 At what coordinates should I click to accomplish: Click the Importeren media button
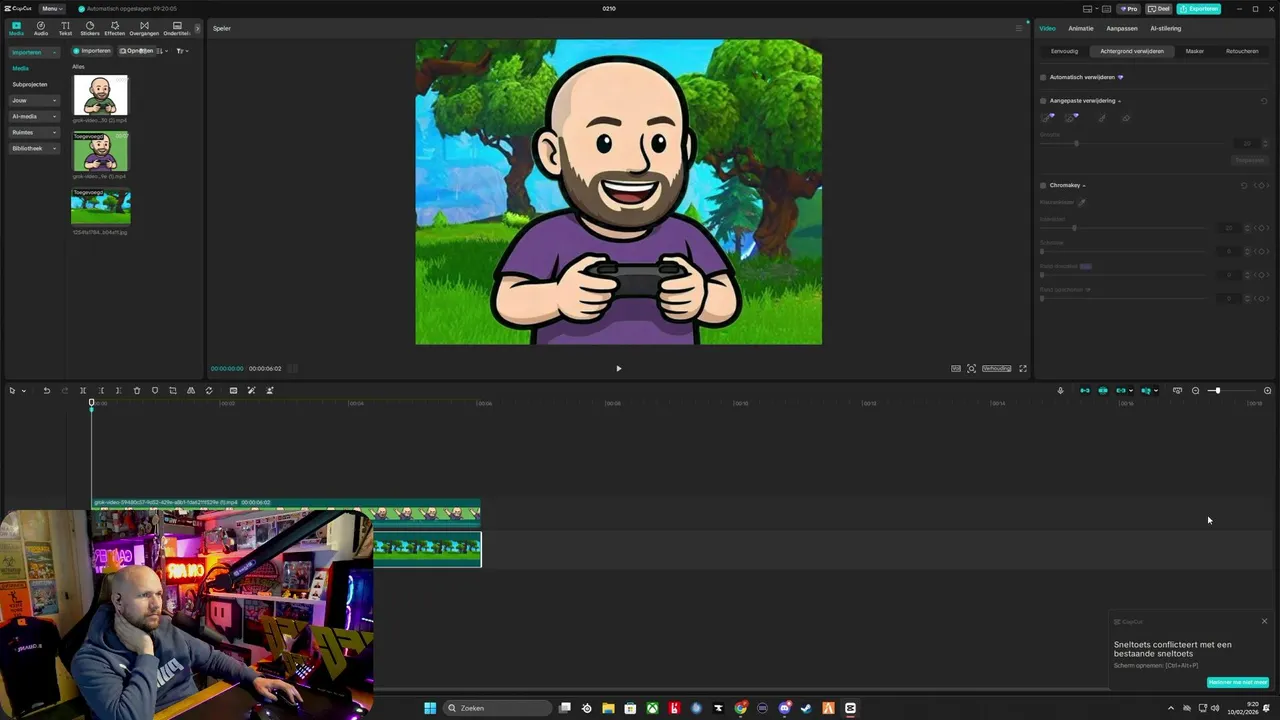click(92, 51)
